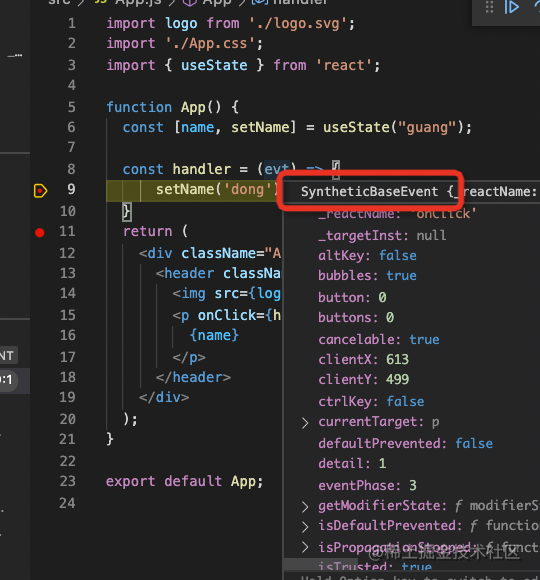This screenshot has height=580, width=540.
Task: Toggle the current breakpoint on line 9
Action: [x=40, y=191]
